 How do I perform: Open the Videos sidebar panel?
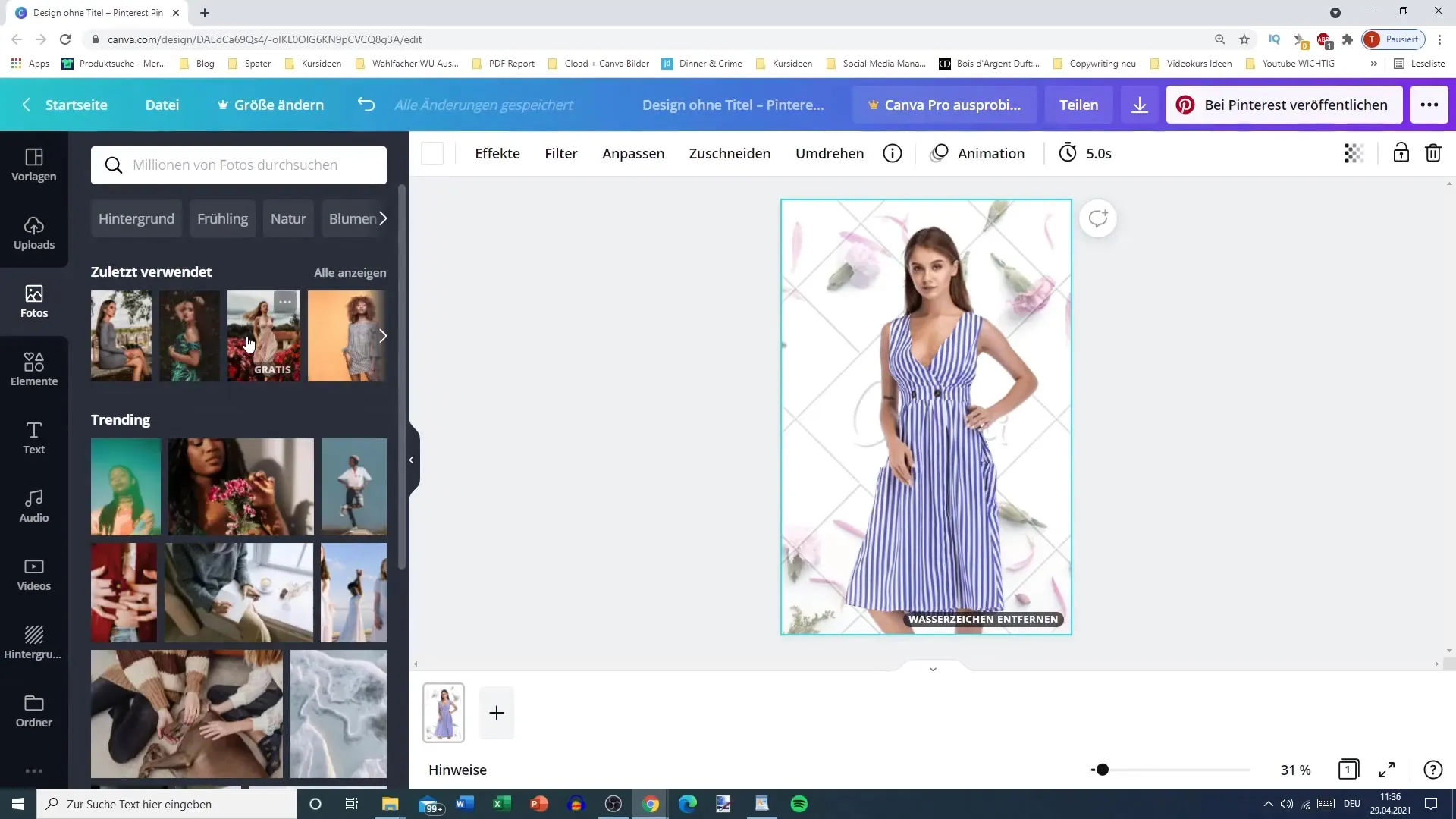pyautogui.click(x=34, y=575)
